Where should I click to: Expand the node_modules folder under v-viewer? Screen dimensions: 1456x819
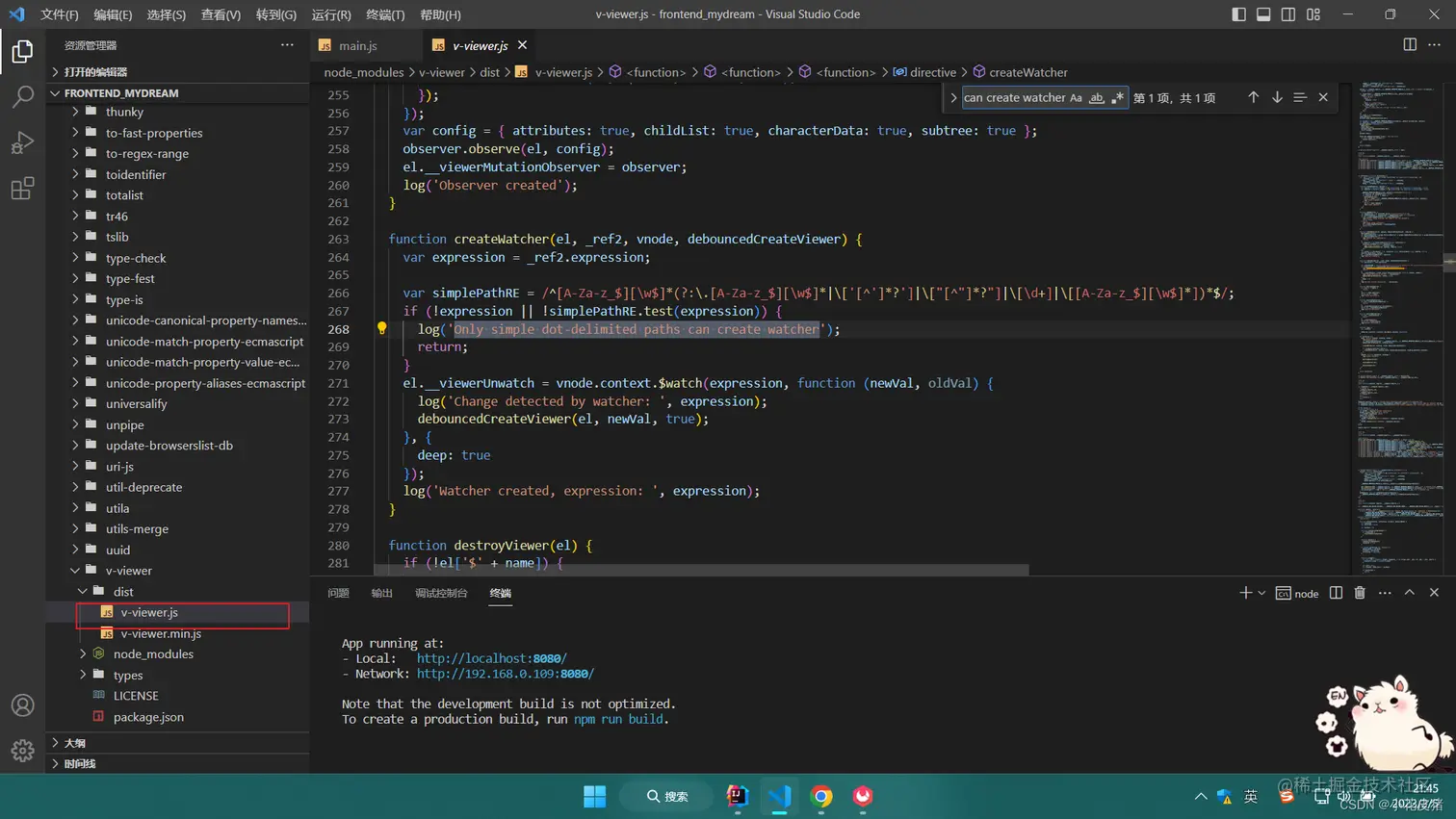152,654
